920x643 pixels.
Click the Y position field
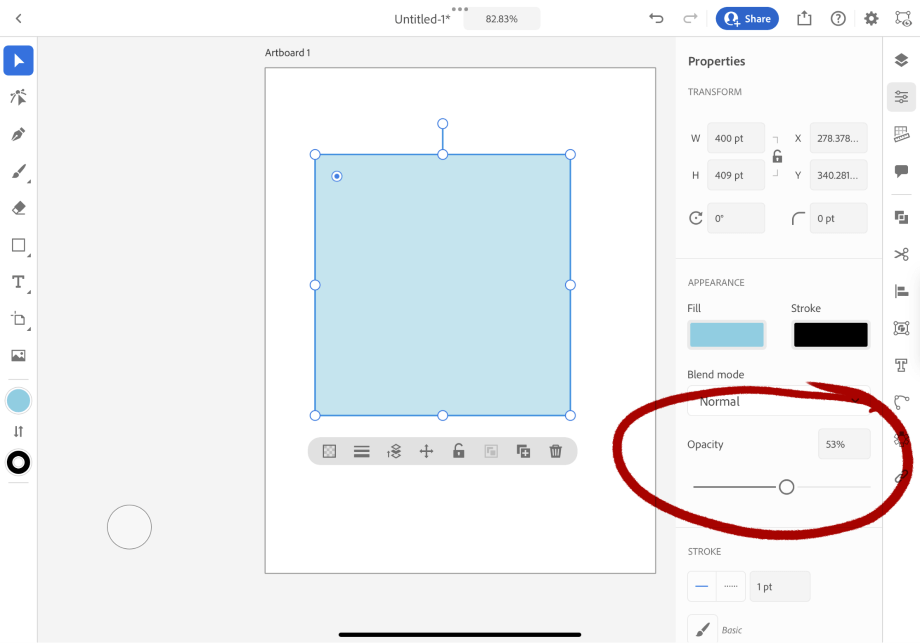click(x=838, y=175)
